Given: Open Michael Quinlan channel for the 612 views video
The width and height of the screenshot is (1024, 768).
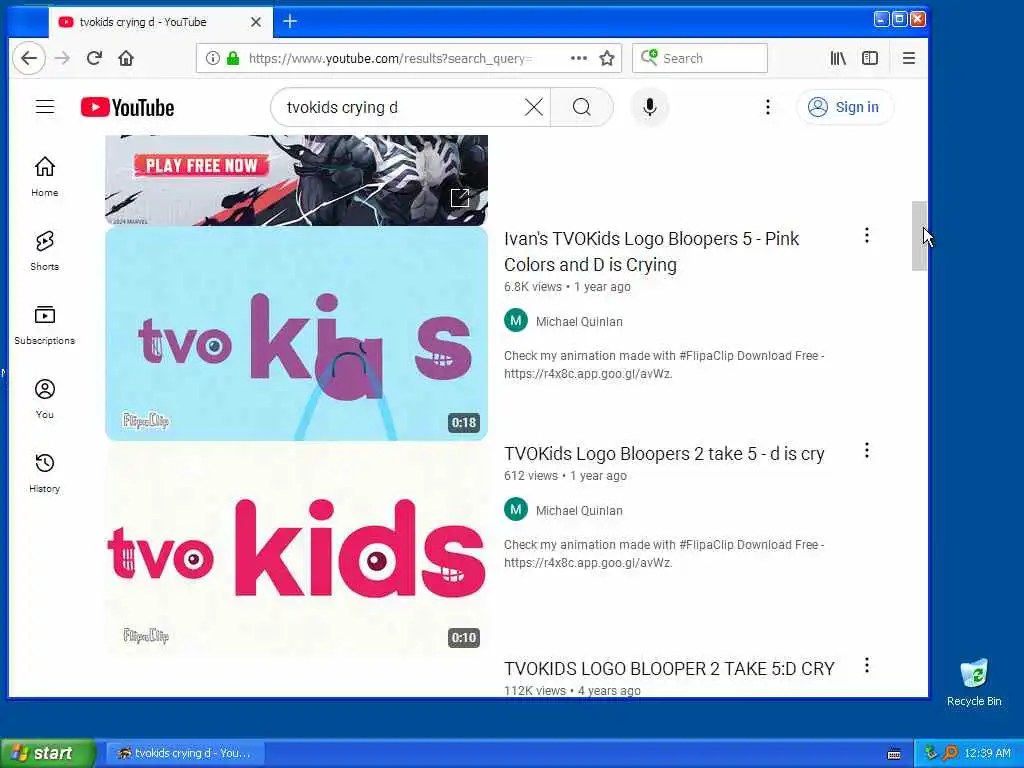Looking at the screenshot, I should 579,510.
